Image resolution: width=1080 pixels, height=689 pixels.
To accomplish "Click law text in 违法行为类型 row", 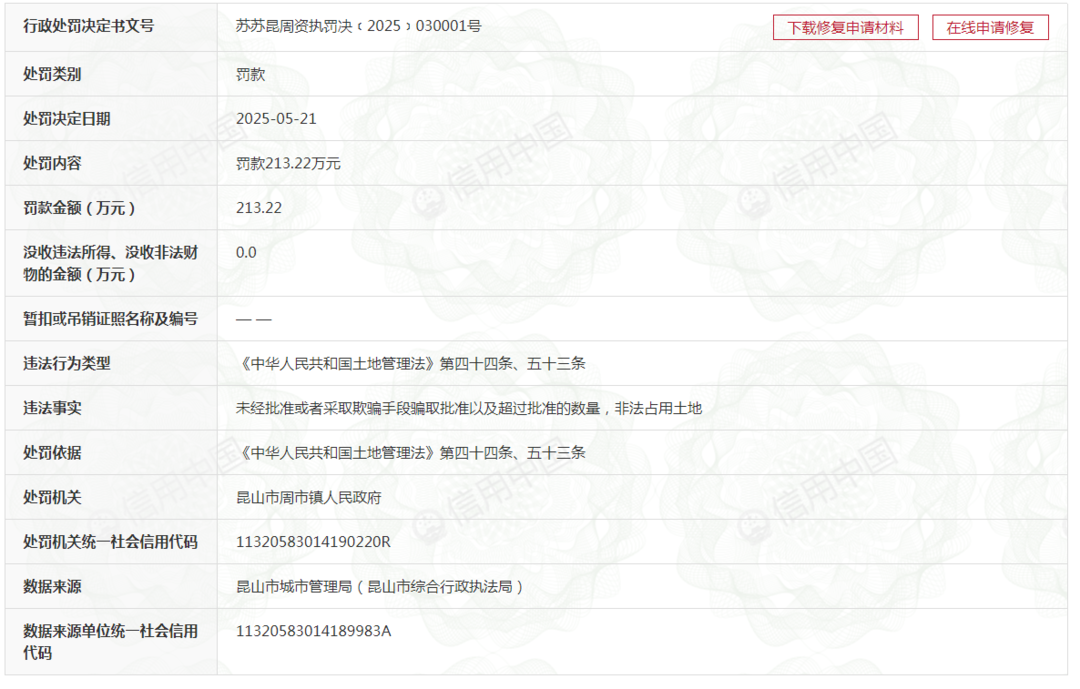I will [x=410, y=364].
